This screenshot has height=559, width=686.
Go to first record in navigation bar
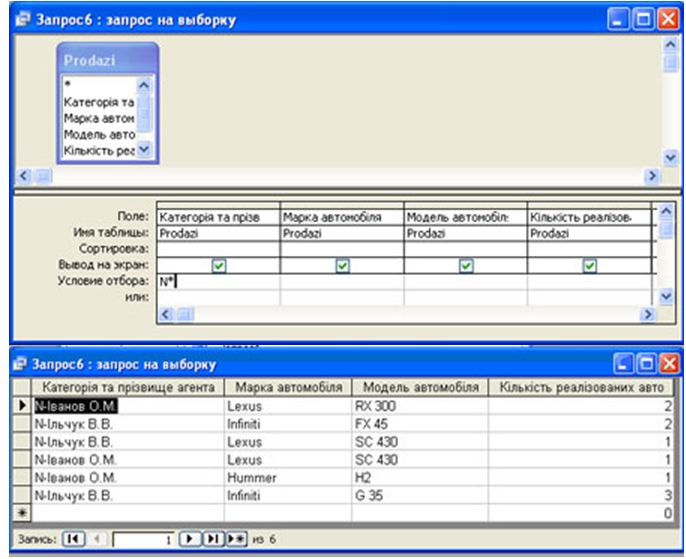click(x=73, y=539)
